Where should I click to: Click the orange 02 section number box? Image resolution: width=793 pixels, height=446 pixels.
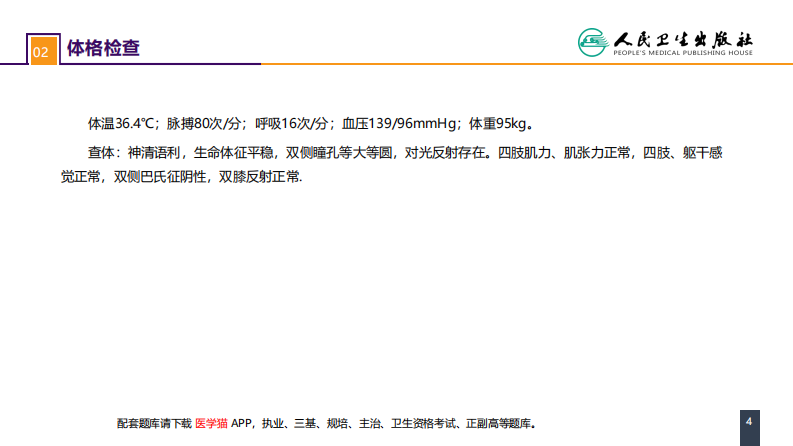click(43, 51)
